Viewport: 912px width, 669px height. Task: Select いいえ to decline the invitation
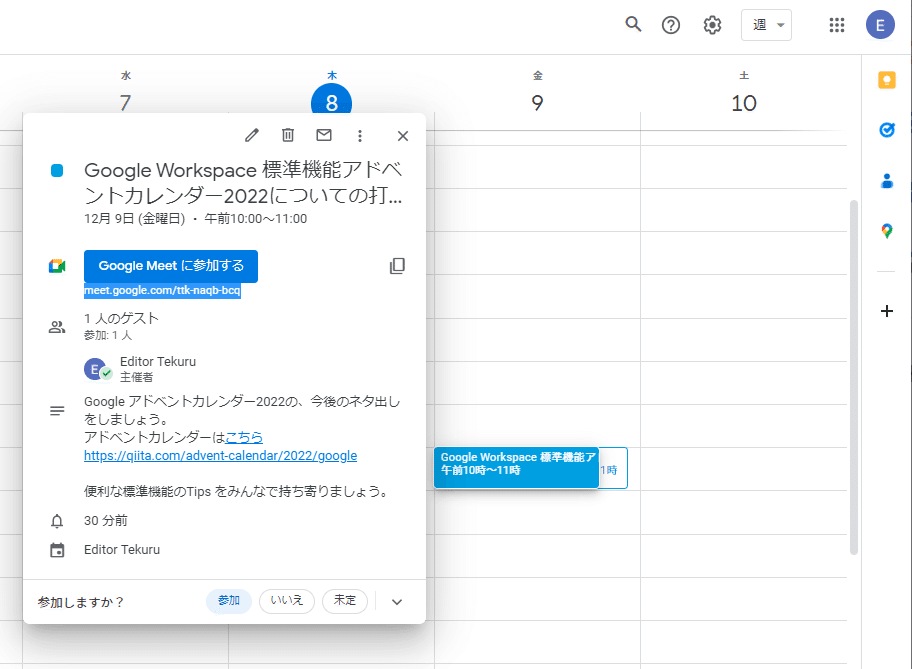coord(286,601)
